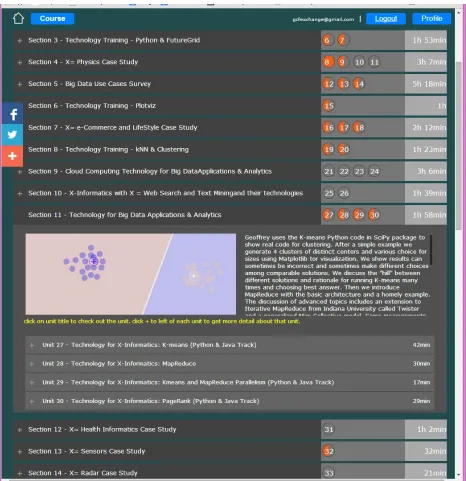Open Unit 28 MapReduce title
The height and width of the screenshot is (481, 466).
click(x=119, y=364)
